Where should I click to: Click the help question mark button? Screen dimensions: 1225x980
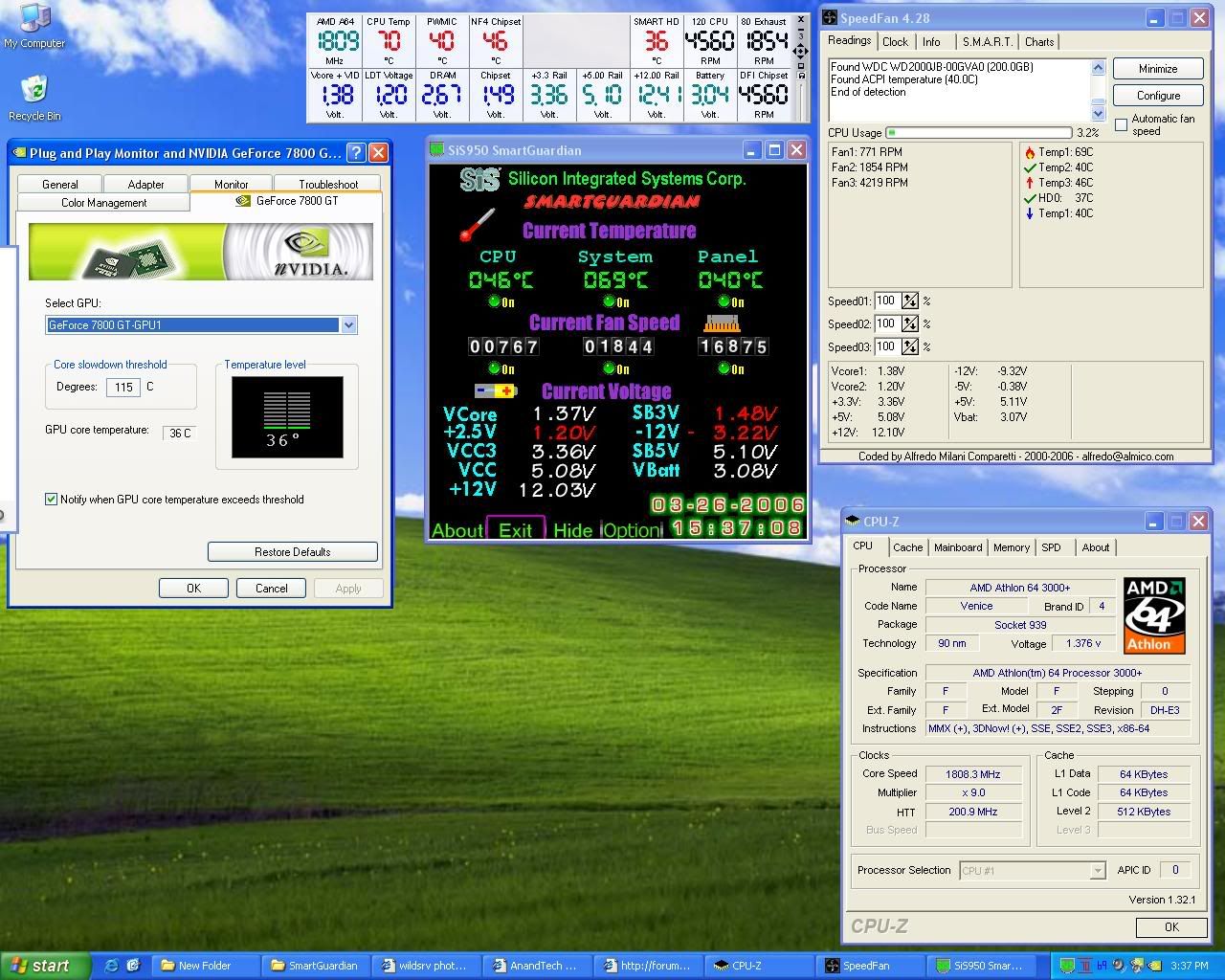[x=356, y=153]
